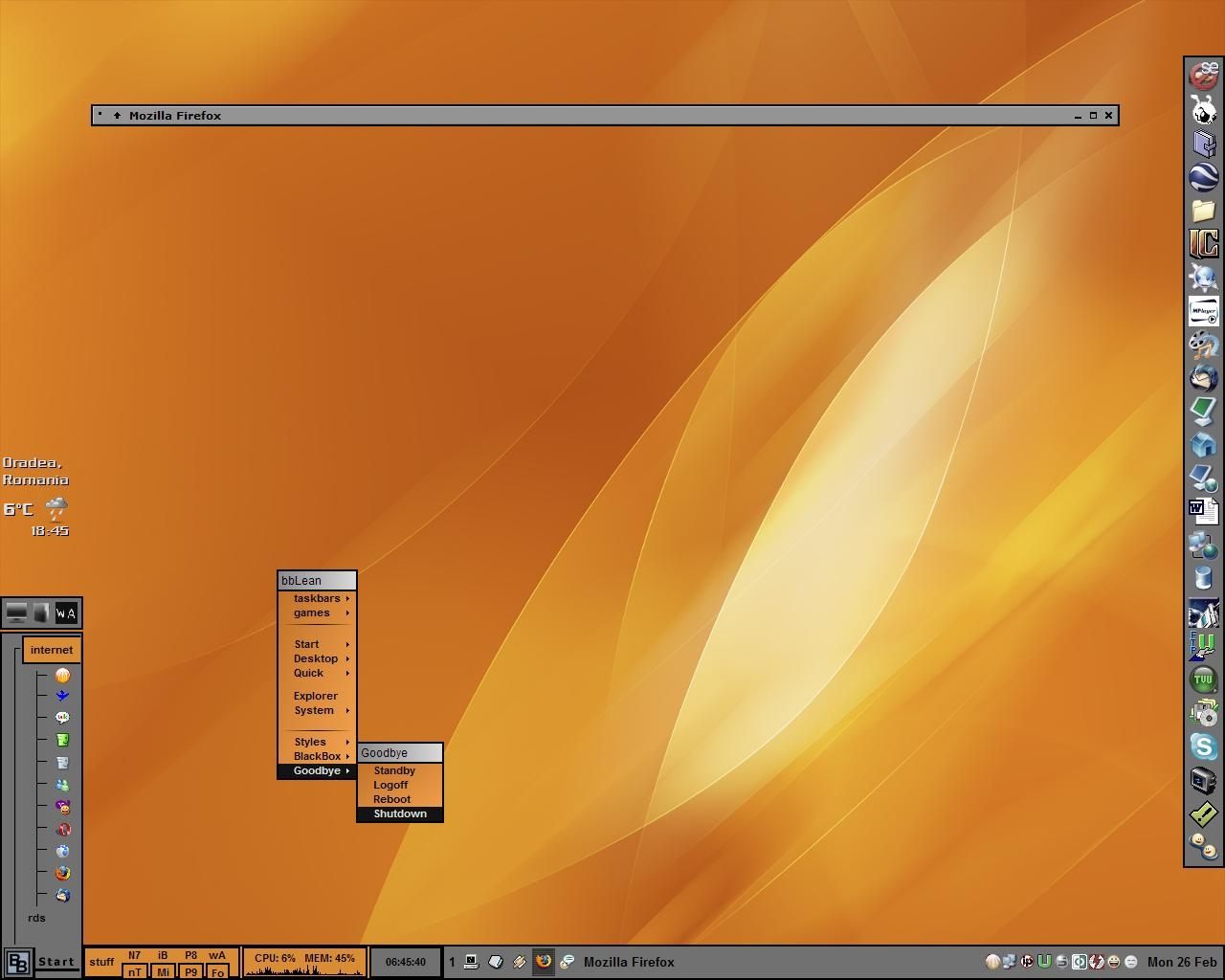
Task: Open Skype from the dock
Action: [1203, 746]
